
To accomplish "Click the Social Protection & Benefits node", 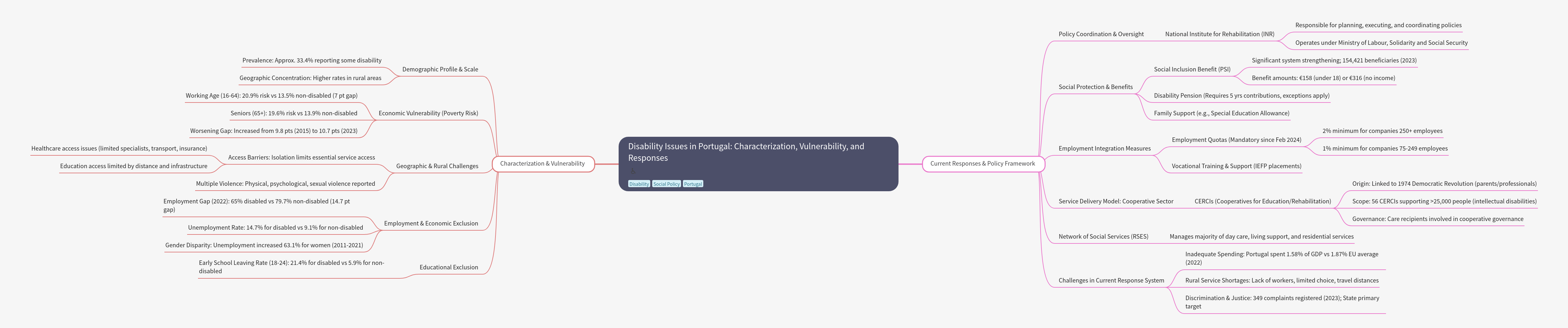I will pyautogui.click(x=1095, y=87).
